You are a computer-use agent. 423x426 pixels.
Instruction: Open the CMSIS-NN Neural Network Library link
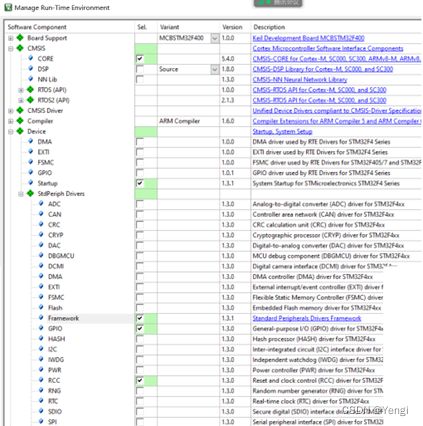[300, 79]
